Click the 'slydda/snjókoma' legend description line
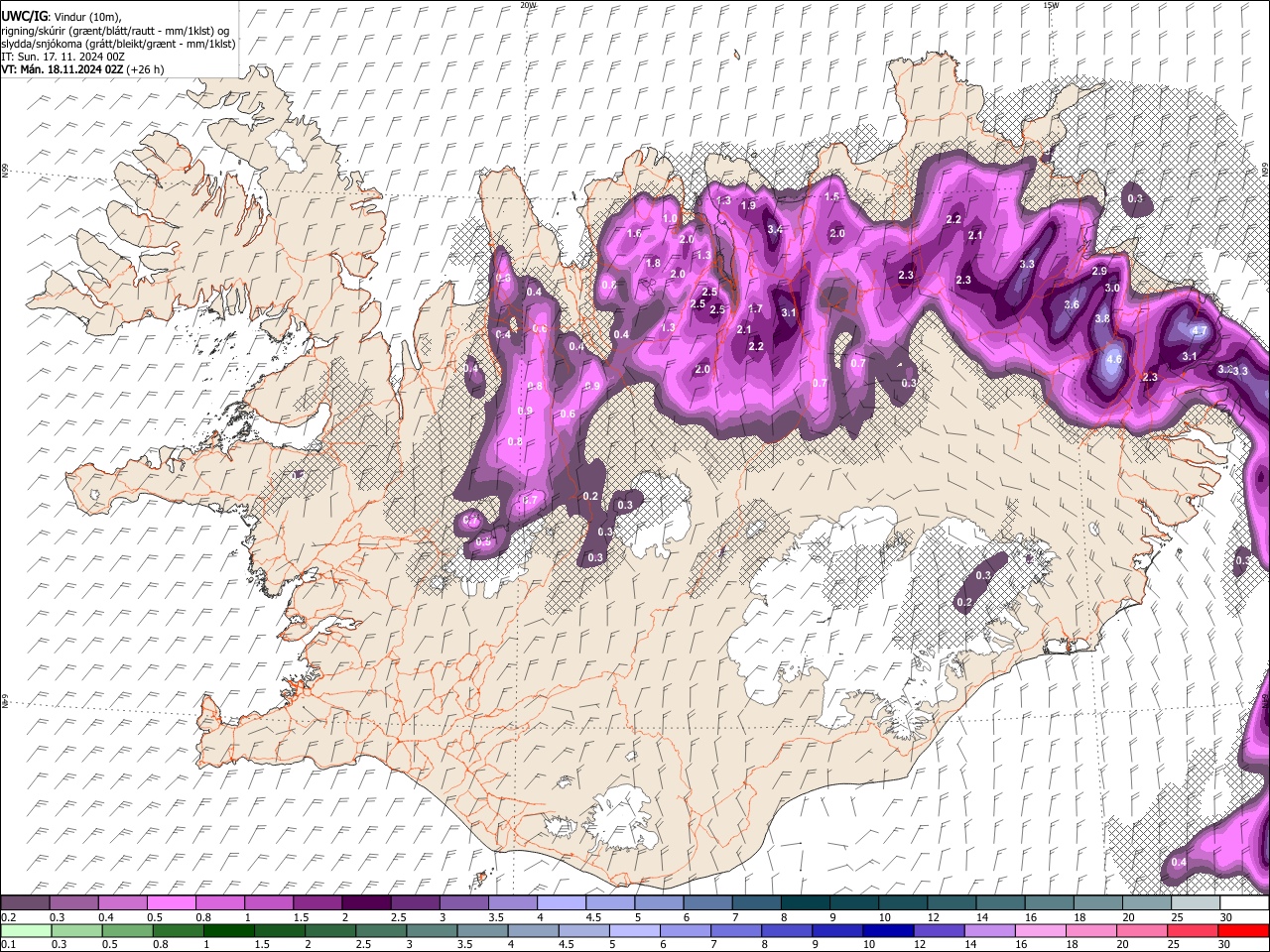 [x=118, y=44]
